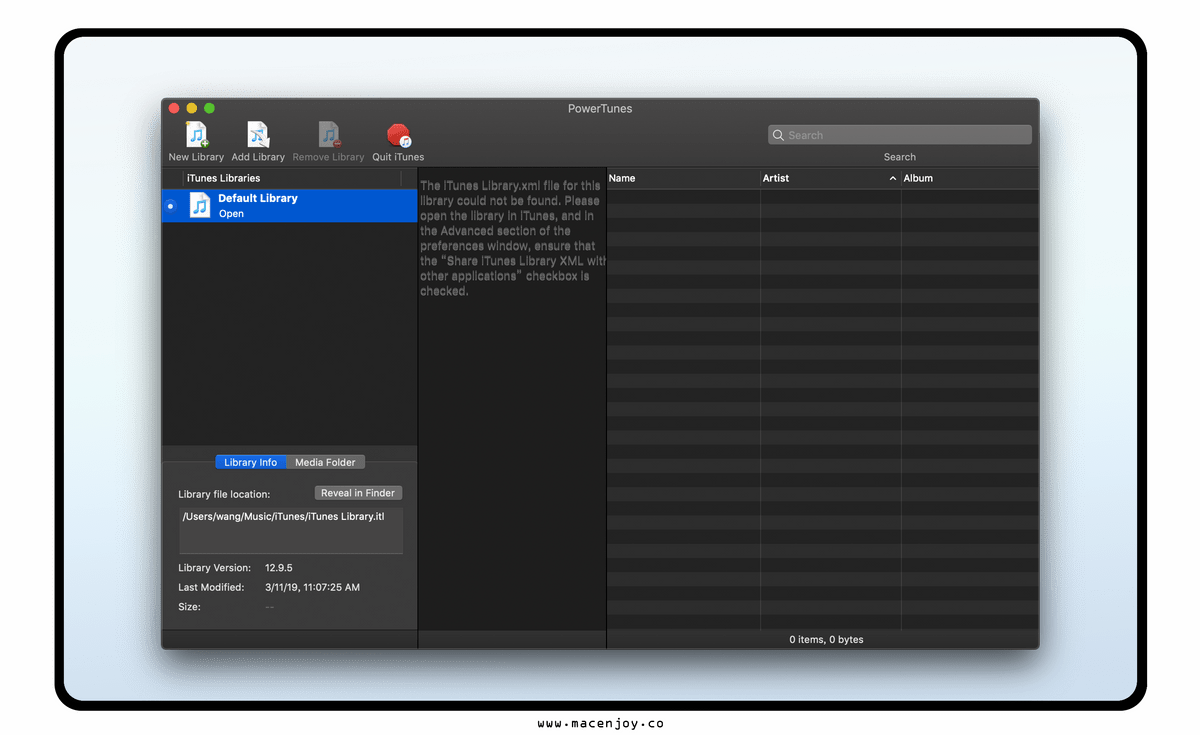Click the Default Library music file icon
This screenshot has height=735, width=1200.
[x=200, y=206]
